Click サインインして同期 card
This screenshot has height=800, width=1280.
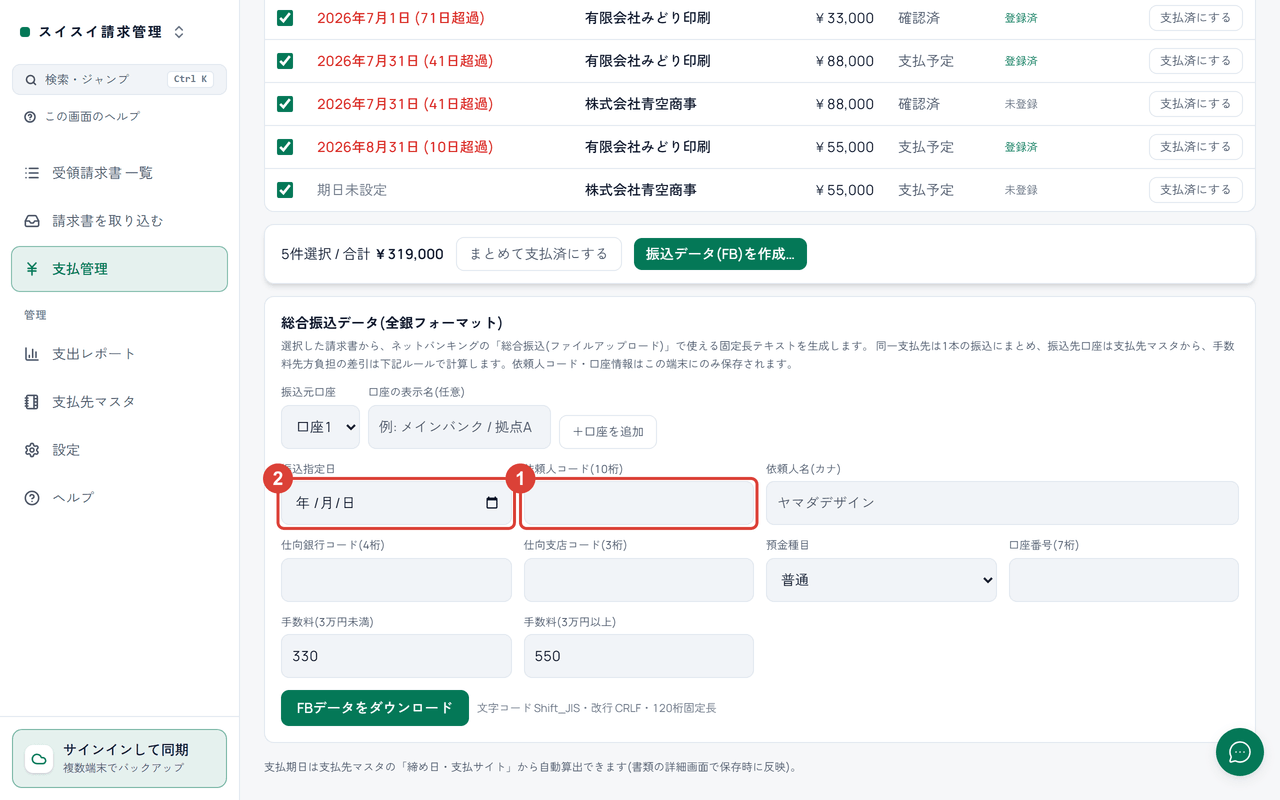click(119, 758)
